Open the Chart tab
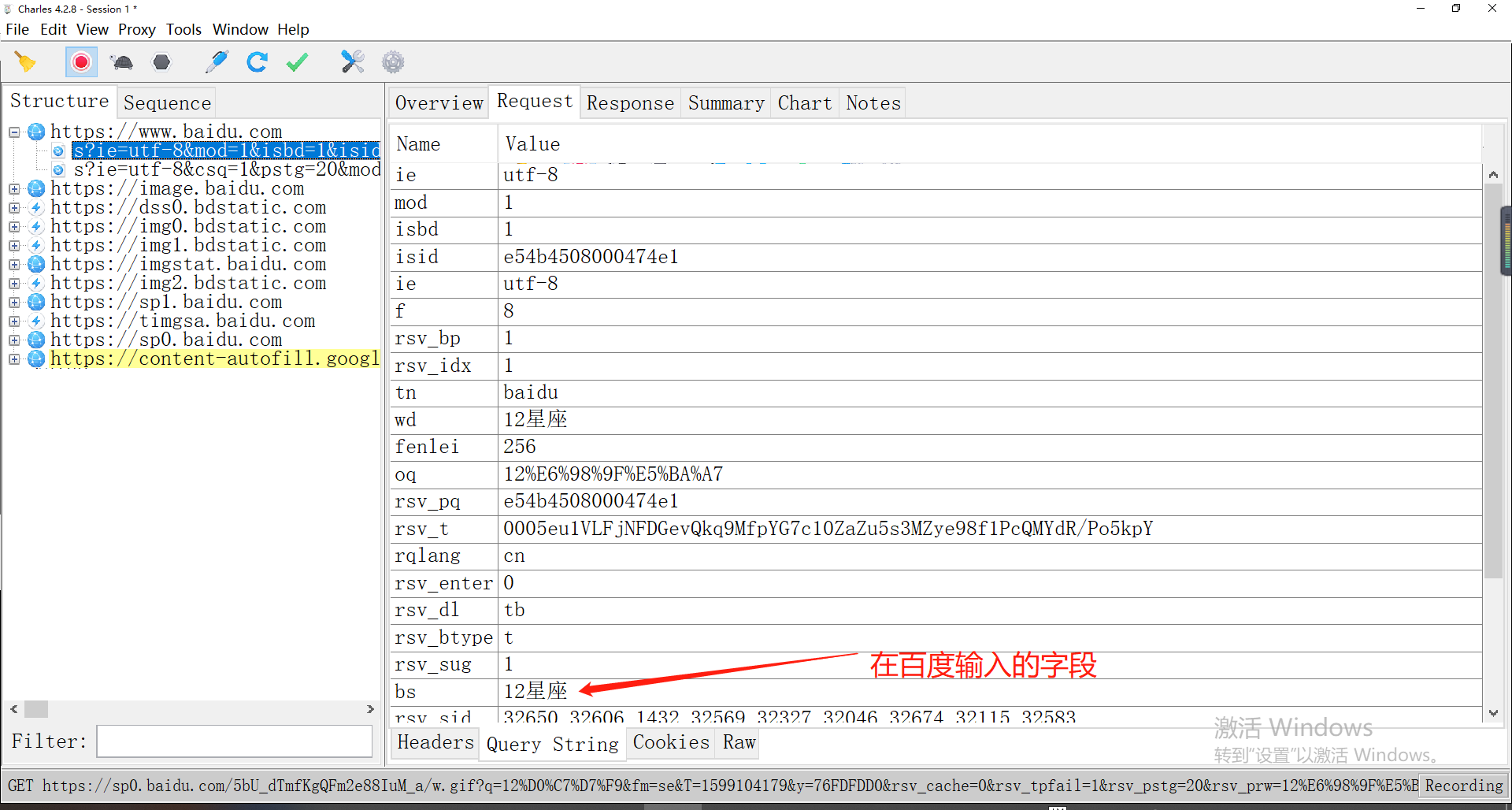 (x=804, y=103)
